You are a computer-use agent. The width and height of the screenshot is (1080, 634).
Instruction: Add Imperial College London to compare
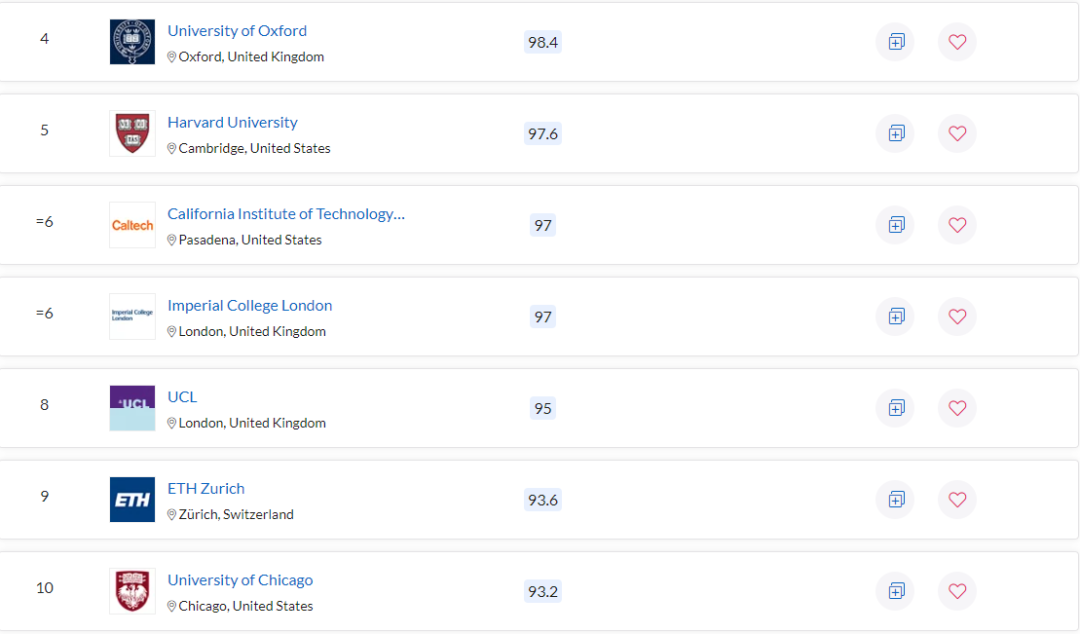(x=895, y=316)
